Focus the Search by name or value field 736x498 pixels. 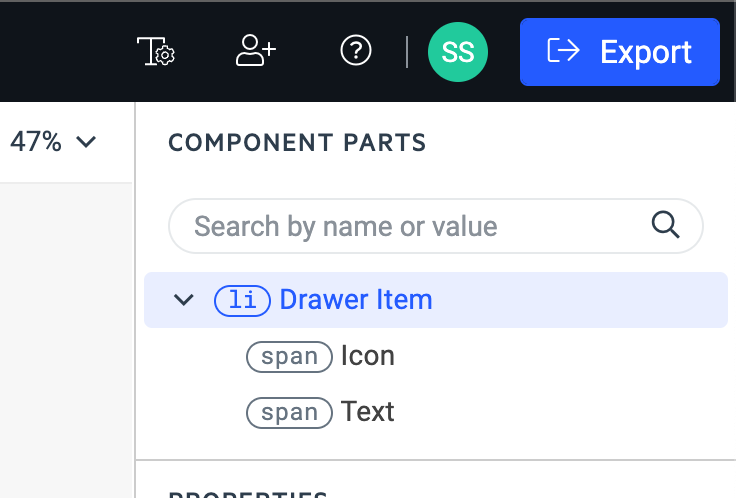click(x=436, y=226)
